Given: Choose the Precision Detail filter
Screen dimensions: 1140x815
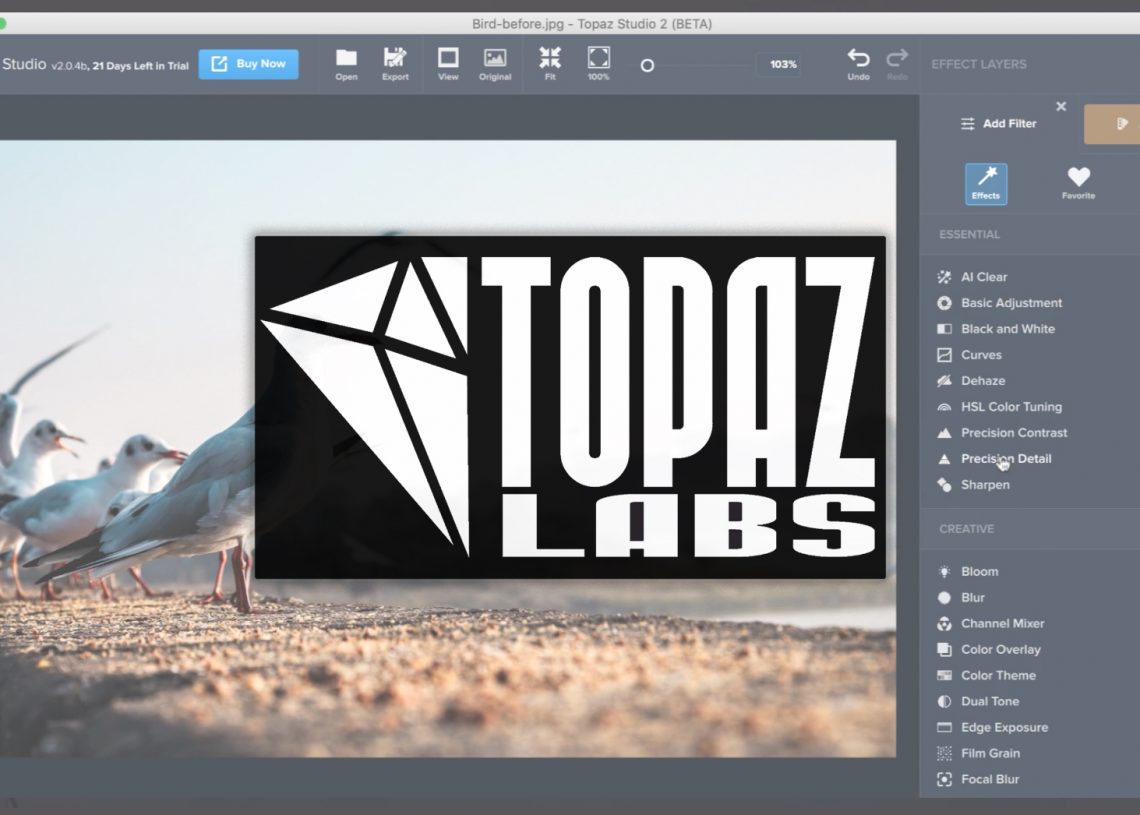Looking at the screenshot, I should tap(1005, 459).
